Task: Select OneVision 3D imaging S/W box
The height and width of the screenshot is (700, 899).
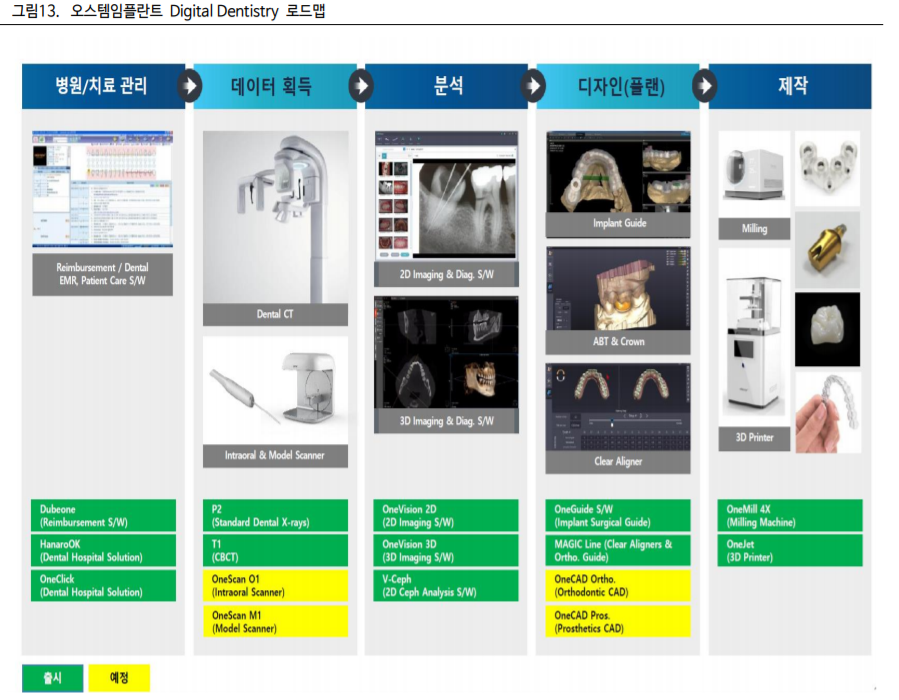Action: tap(446, 550)
